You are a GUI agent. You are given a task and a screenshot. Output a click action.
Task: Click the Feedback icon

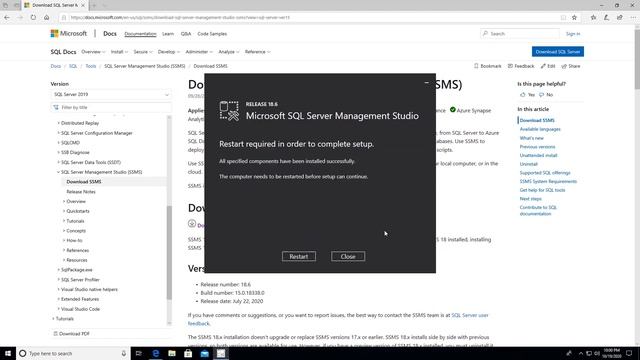510,66
